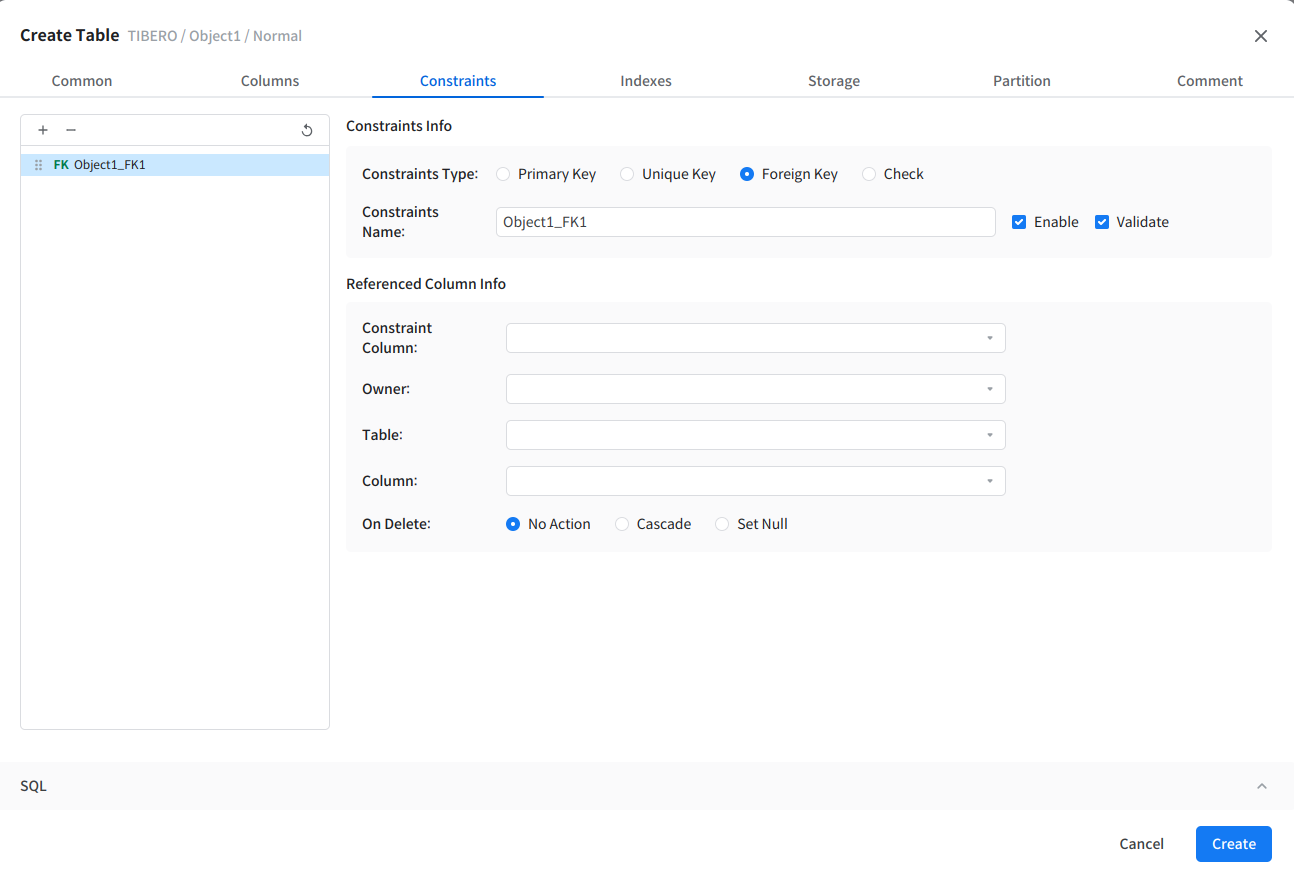Click the plus icon to add constraint

coord(43,130)
